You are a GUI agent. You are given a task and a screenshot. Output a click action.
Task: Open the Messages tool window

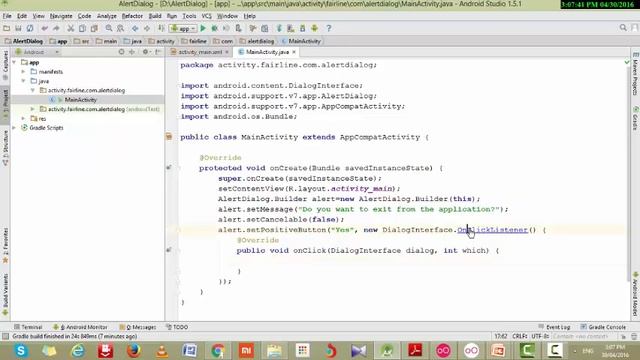click(138, 327)
